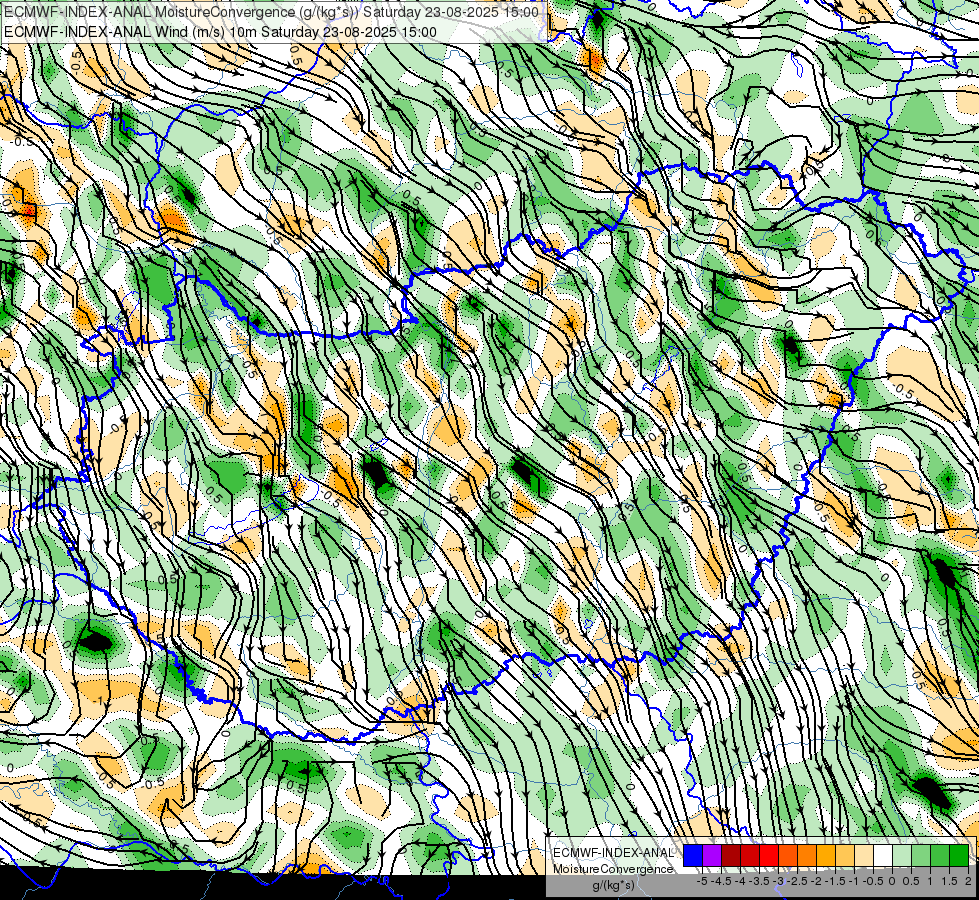Click the legend swatch between -4.5 and -4
Viewport: 979px width, 900px height.
(731, 855)
